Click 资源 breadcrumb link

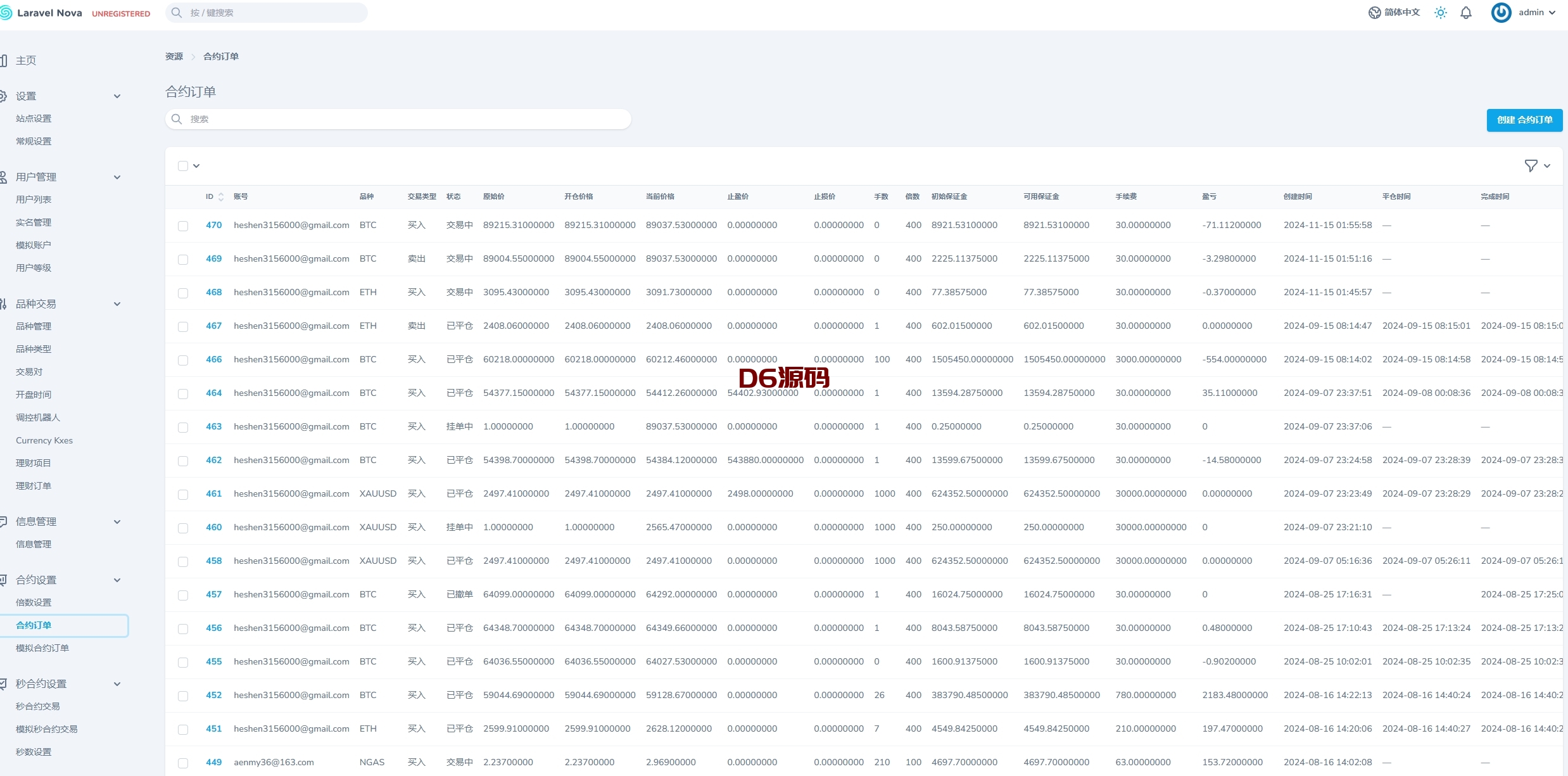pos(174,57)
